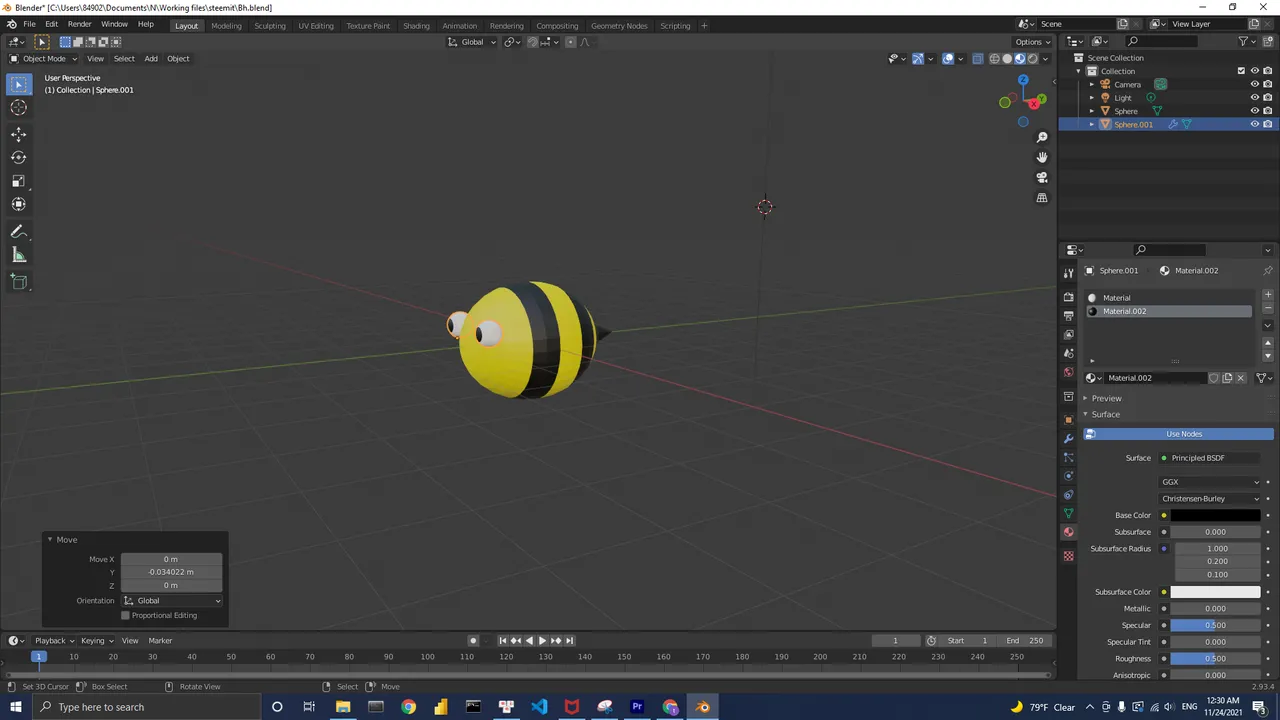This screenshot has height=720, width=1280.
Task: Click the add material slot plus button
Action: tap(1268, 296)
